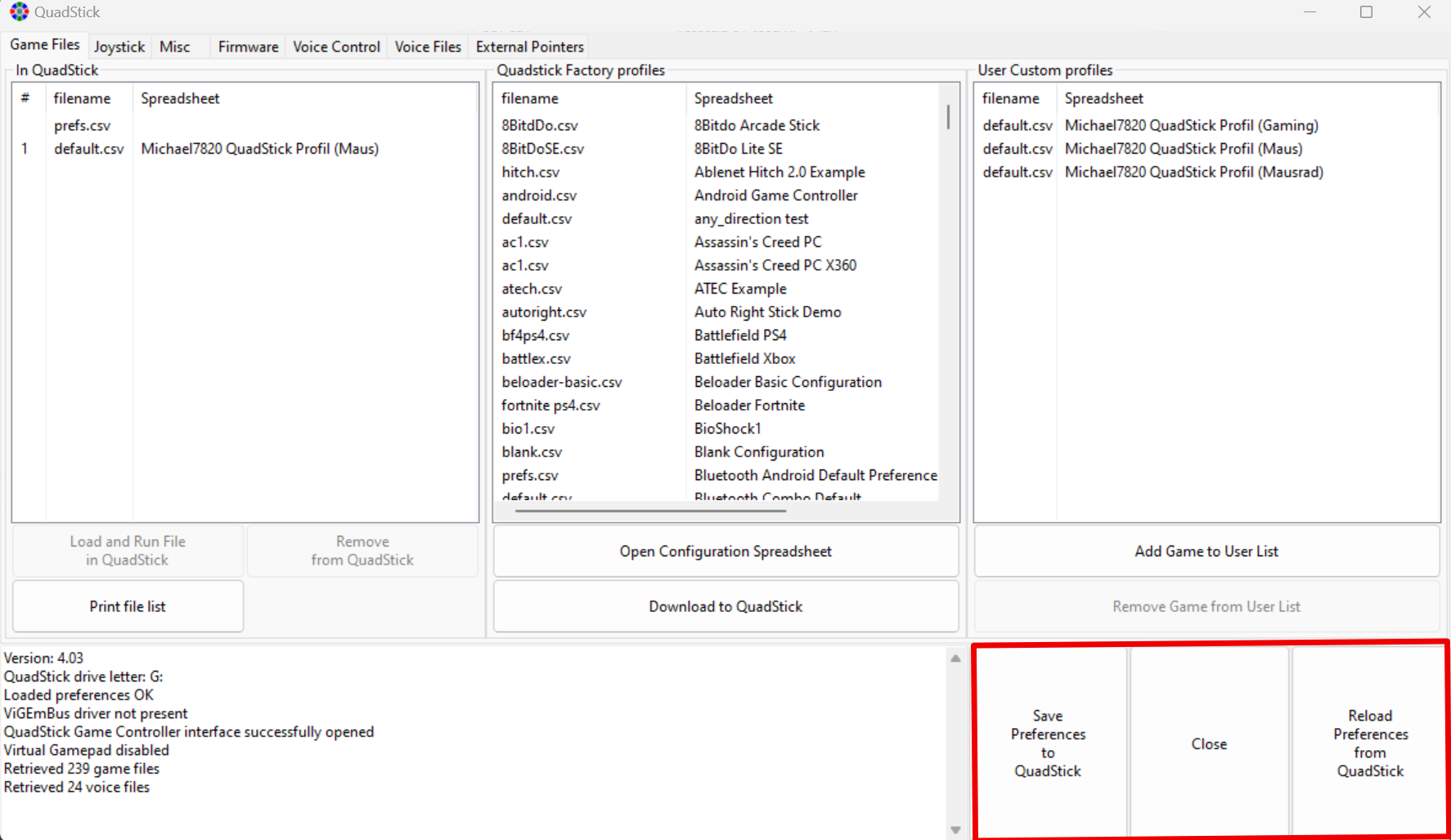Screen dimensions: 1451x840
Task: Click Add Game to User List
Action: [x=1206, y=551]
